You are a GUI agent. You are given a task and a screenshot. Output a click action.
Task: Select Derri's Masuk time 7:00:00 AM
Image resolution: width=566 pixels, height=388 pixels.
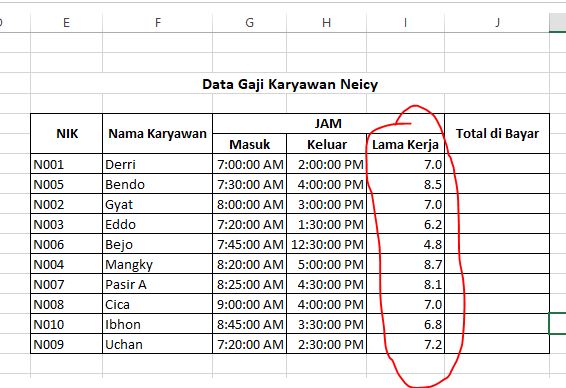tap(249, 164)
